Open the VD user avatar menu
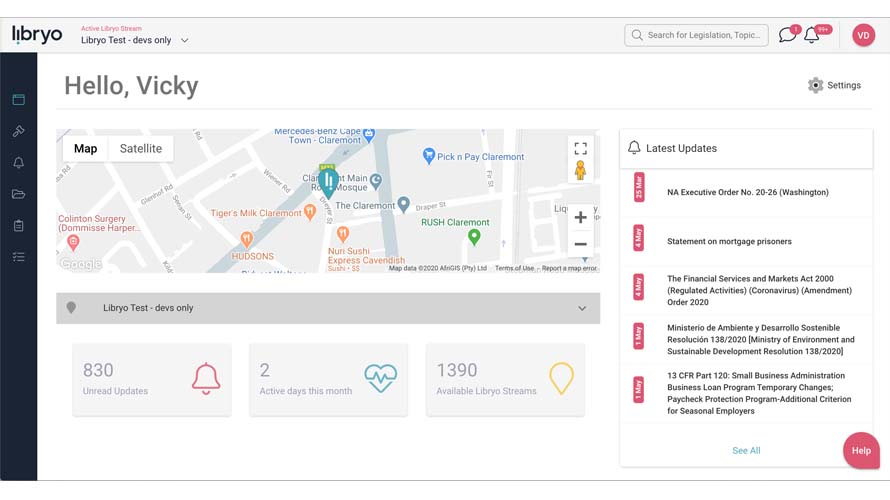 pyautogui.click(x=863, y=35)
